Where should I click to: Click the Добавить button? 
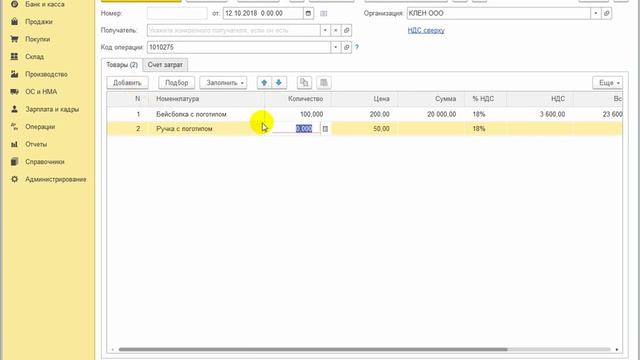point(127,83)
